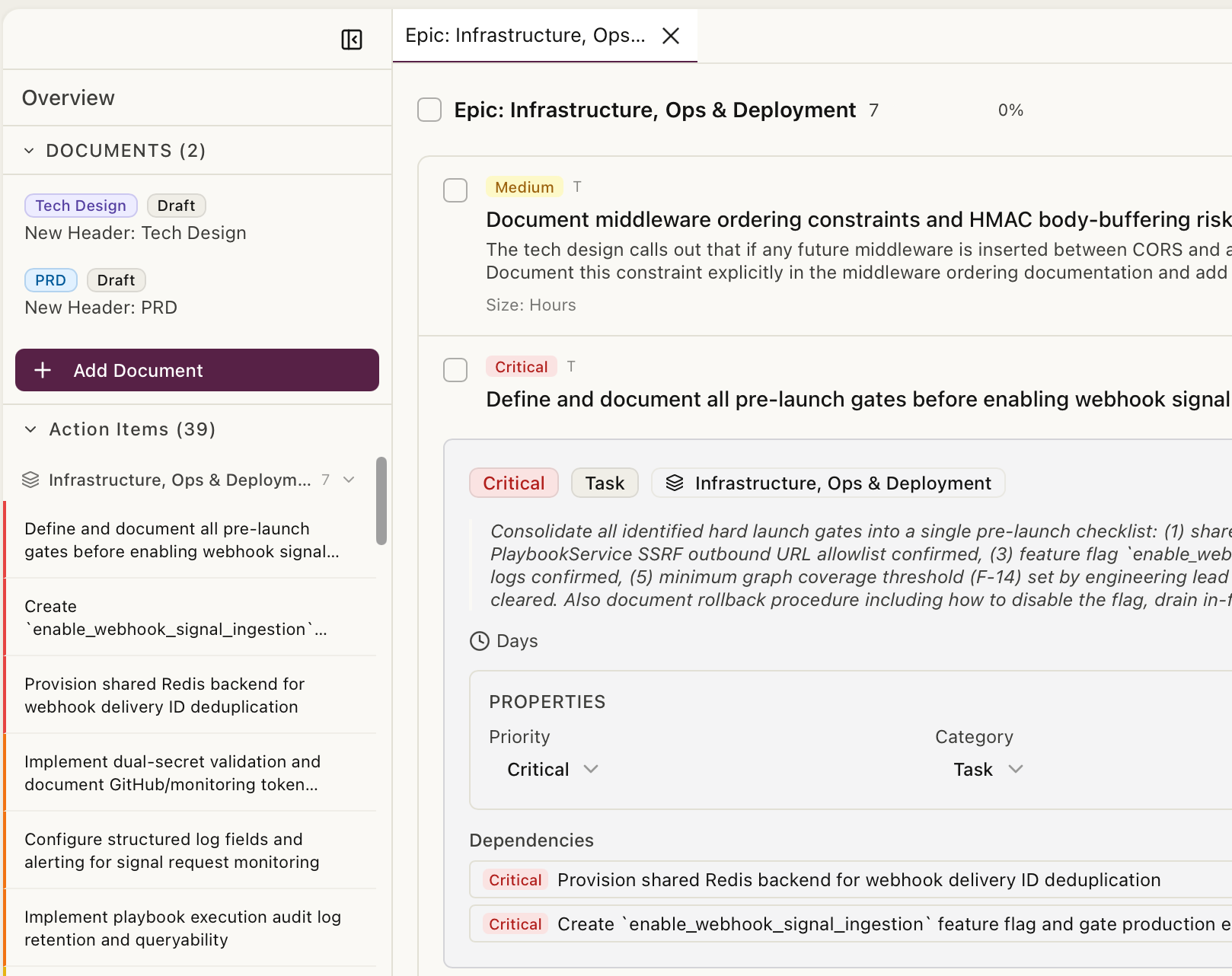Click the Task category badge
Image resolution: width=1232 pixels, height=976 pixels.
click(605, 483)
